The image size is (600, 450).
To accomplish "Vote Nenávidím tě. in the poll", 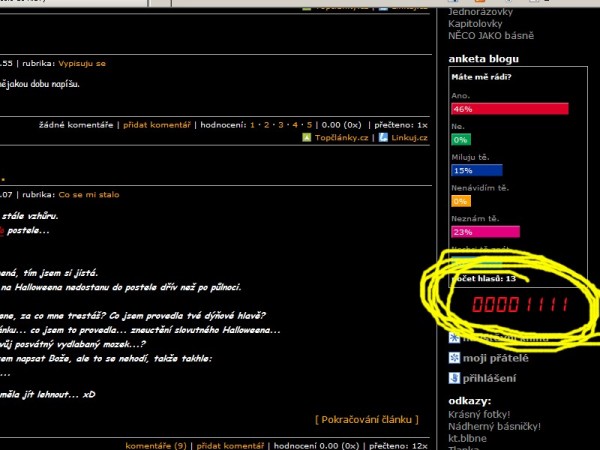I will pyautogui.click(x=480, y=188).
